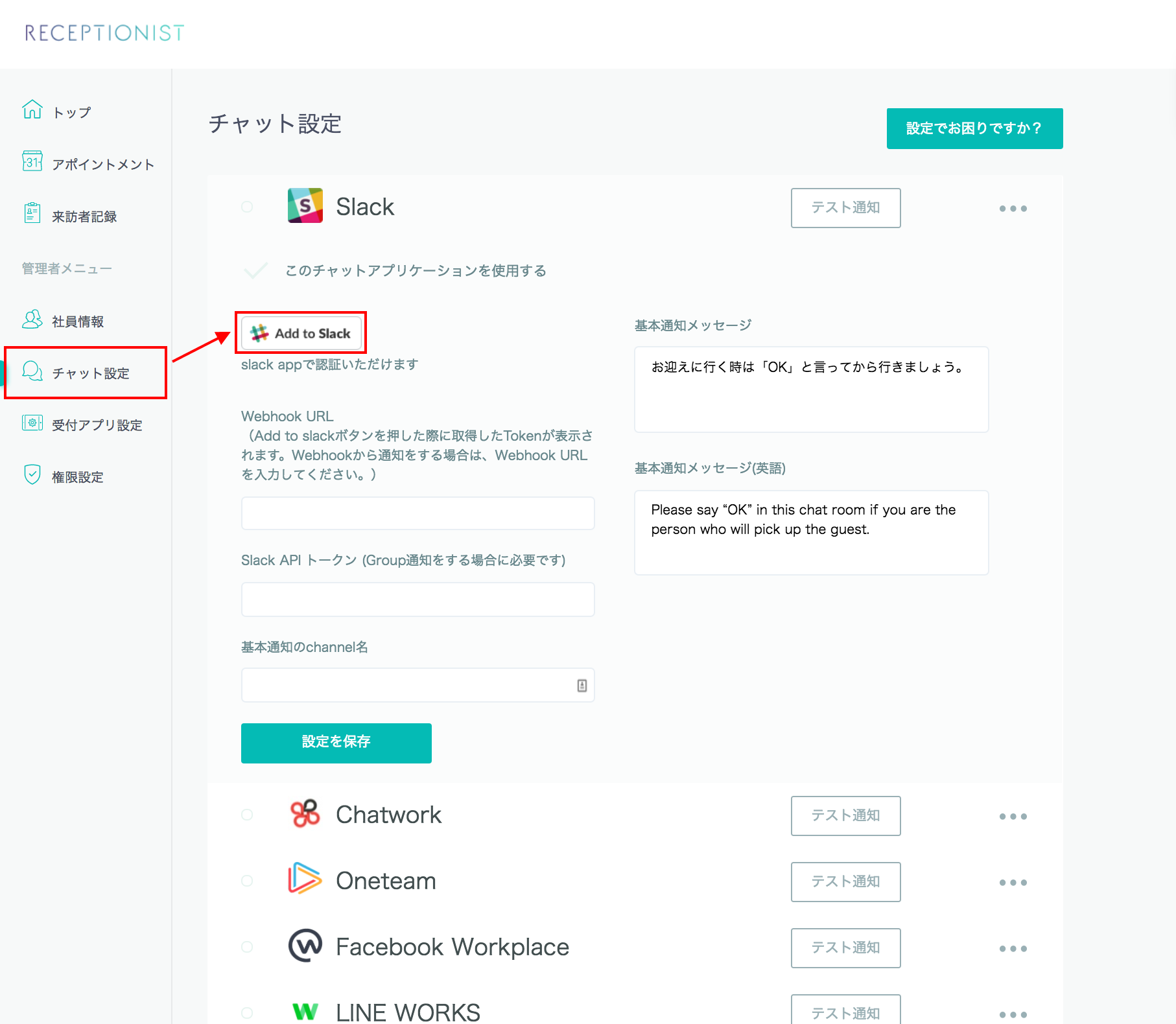
Task: Toggle the use this chat application checkmark
Action: click(x=255, y=270)
